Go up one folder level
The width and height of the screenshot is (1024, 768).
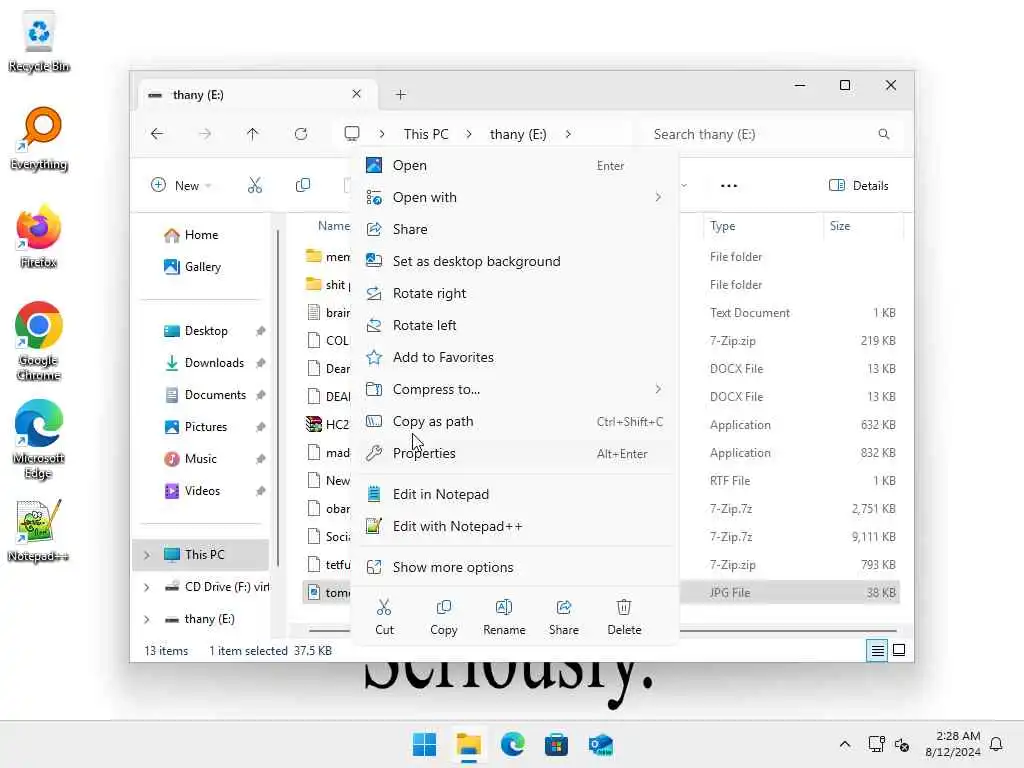(x=253, y=134)
